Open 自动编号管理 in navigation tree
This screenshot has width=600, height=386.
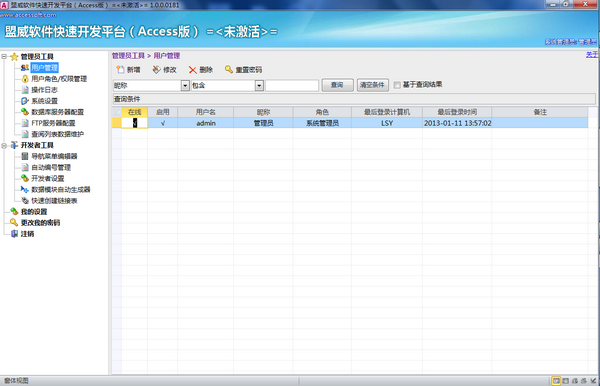[51, 167]
